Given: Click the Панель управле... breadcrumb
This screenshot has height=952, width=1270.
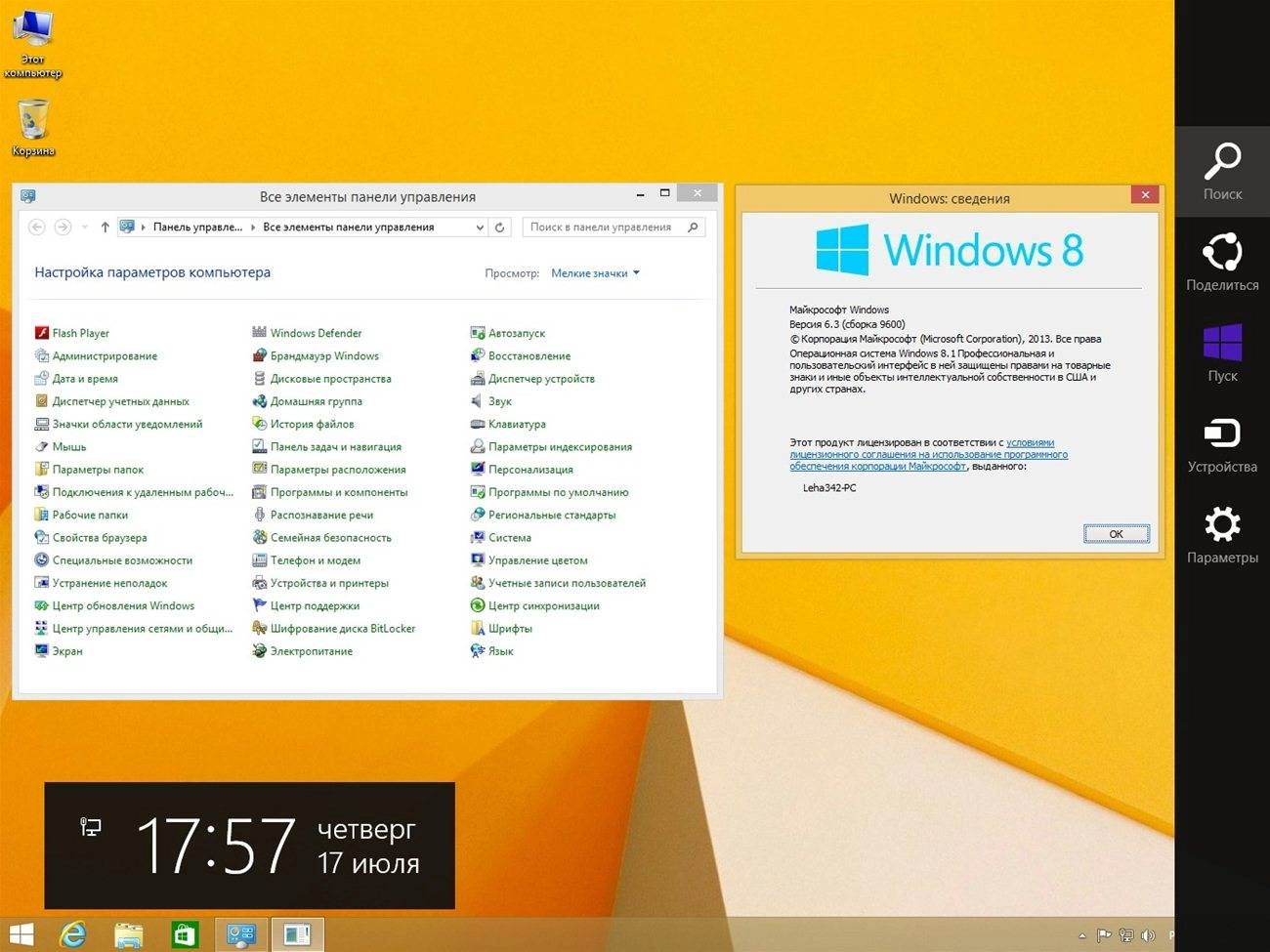Looking at the screenshot, I should (197, 227).
